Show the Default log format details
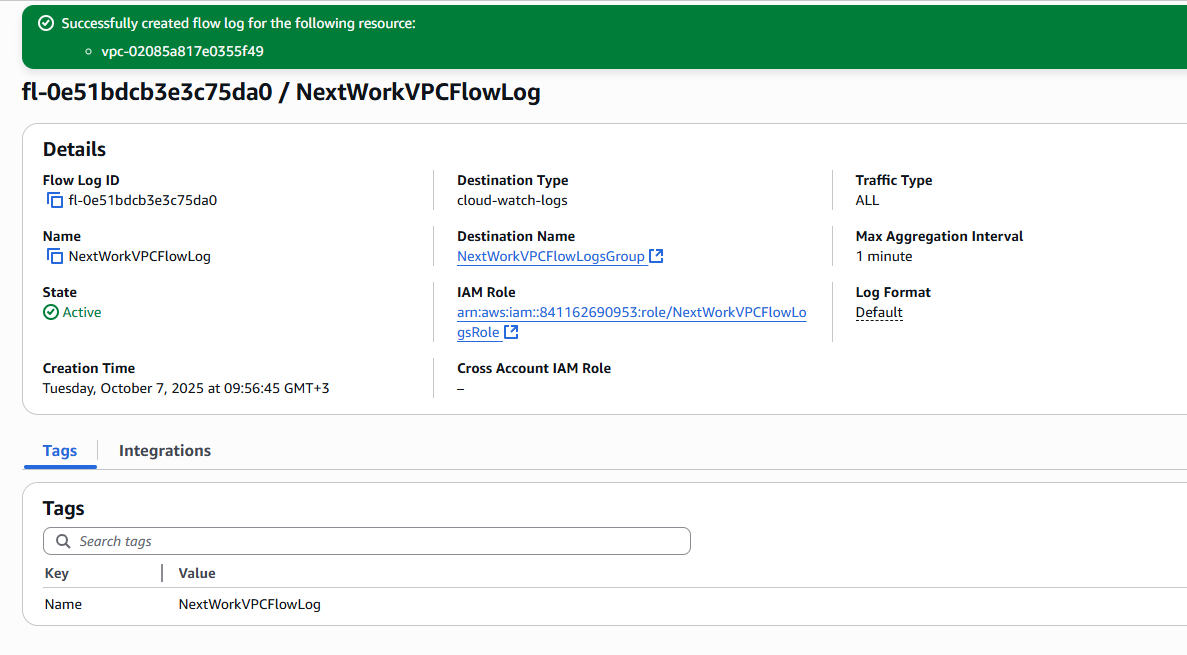Viewport: 1187px width, 655px height. pyautogui.click(x=879, y=313)
